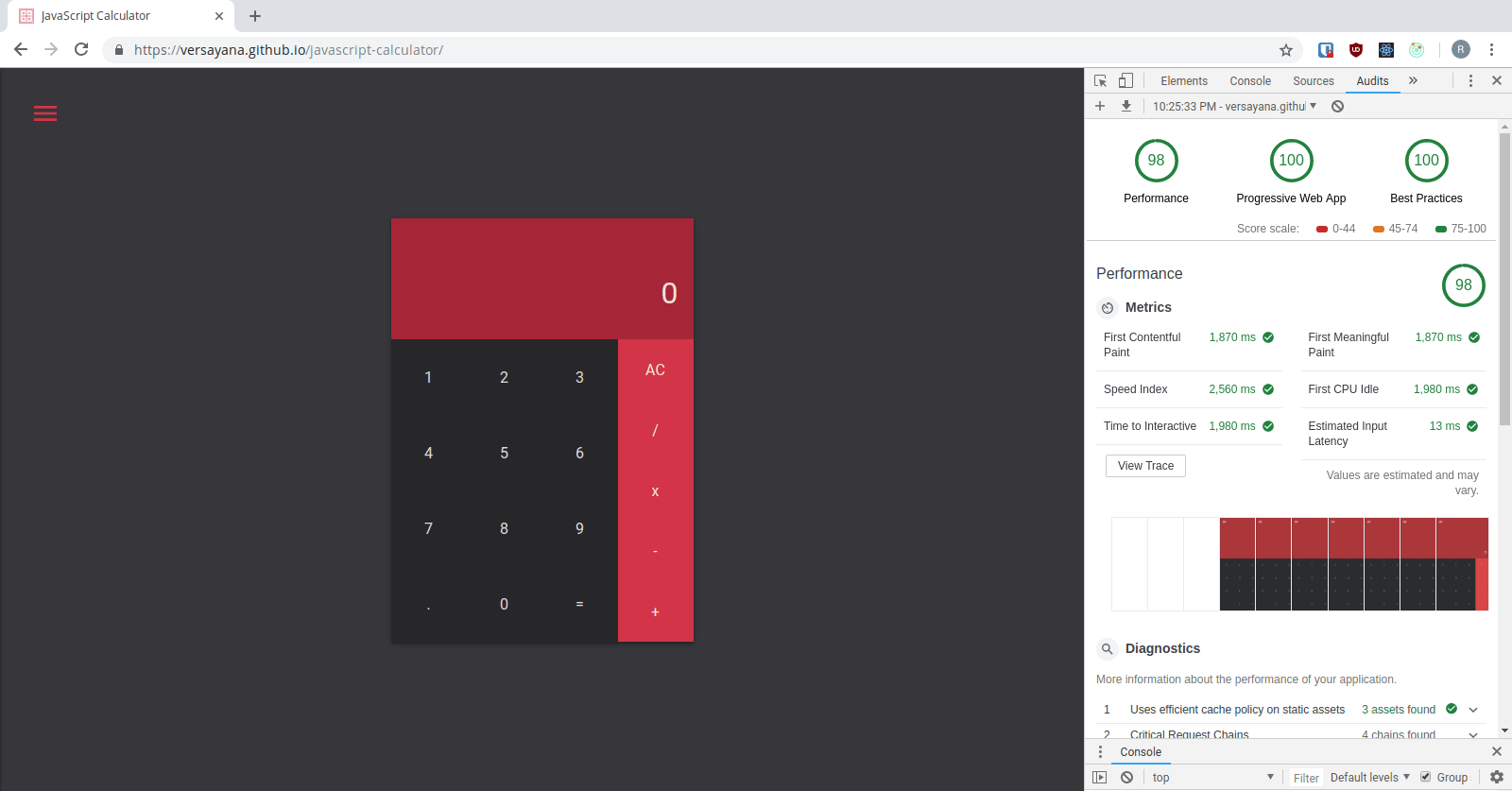Viewport: 1512px width, 791px height.
Task: Click the console Filter input field
Action: 1306,778
